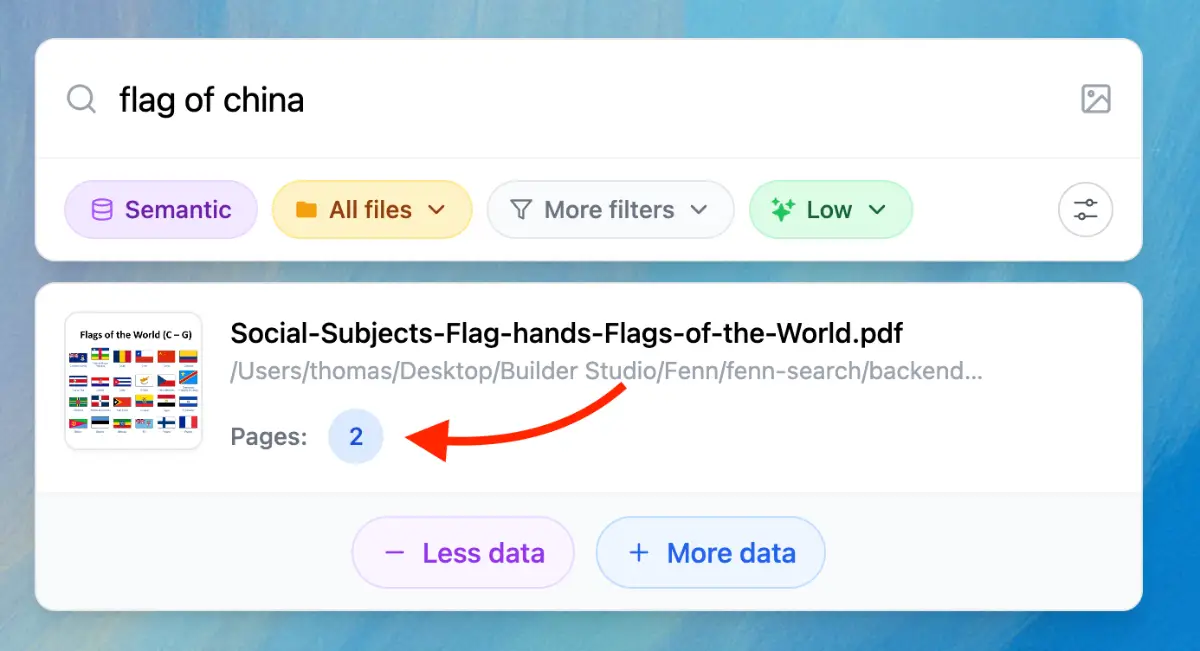Image resolution: width=1200 pixels, height=651 pixels.
Task: Open the More filters dropdown
Action: coord(610,210)
